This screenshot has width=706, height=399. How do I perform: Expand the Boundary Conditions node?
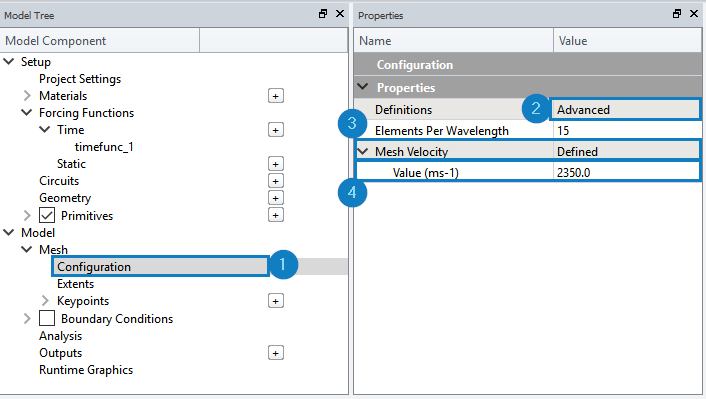tap(27, 318)
